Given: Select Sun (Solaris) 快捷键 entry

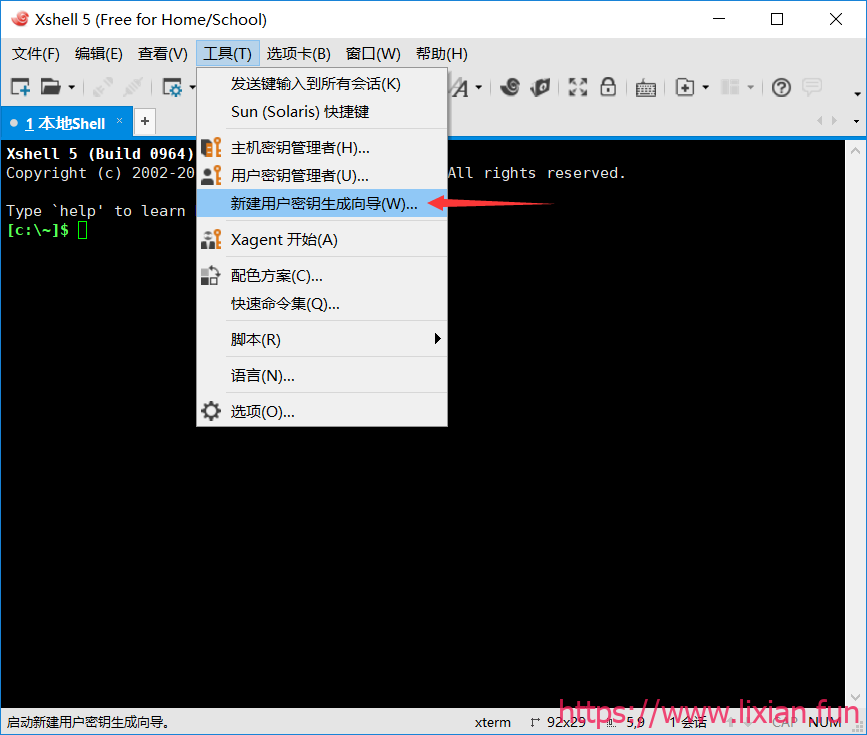Looking at the screenshot, I should tap(322, 112).
